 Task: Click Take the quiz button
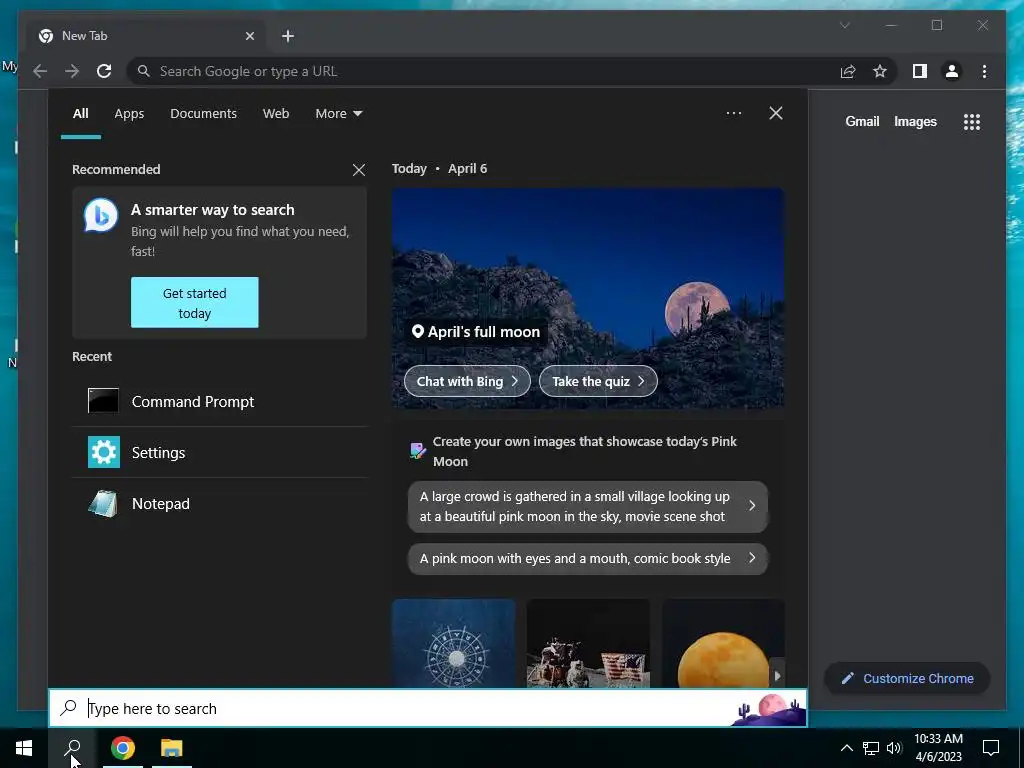598,381
